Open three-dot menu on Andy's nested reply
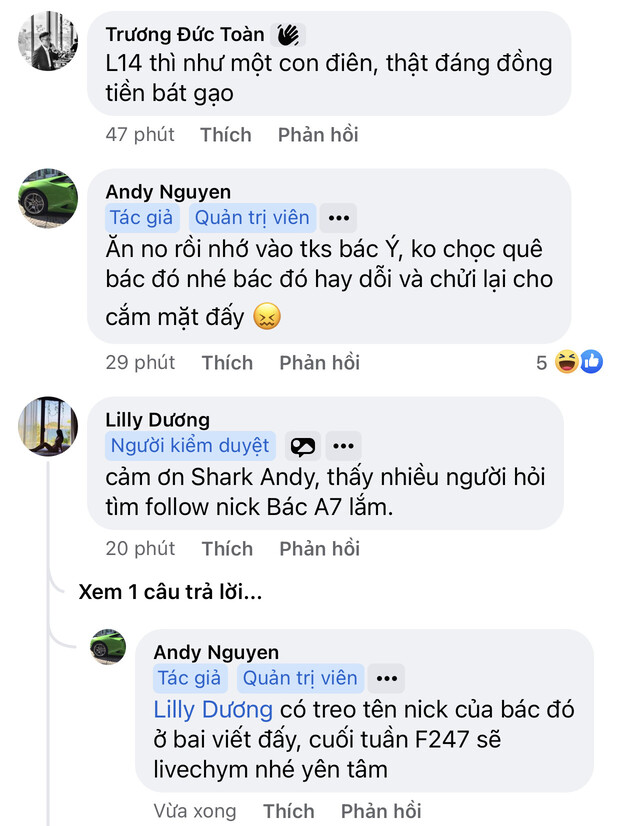Image resolution: width=621 pixels, height=826 pixels. pyautogui.click(x=387, y=678)
